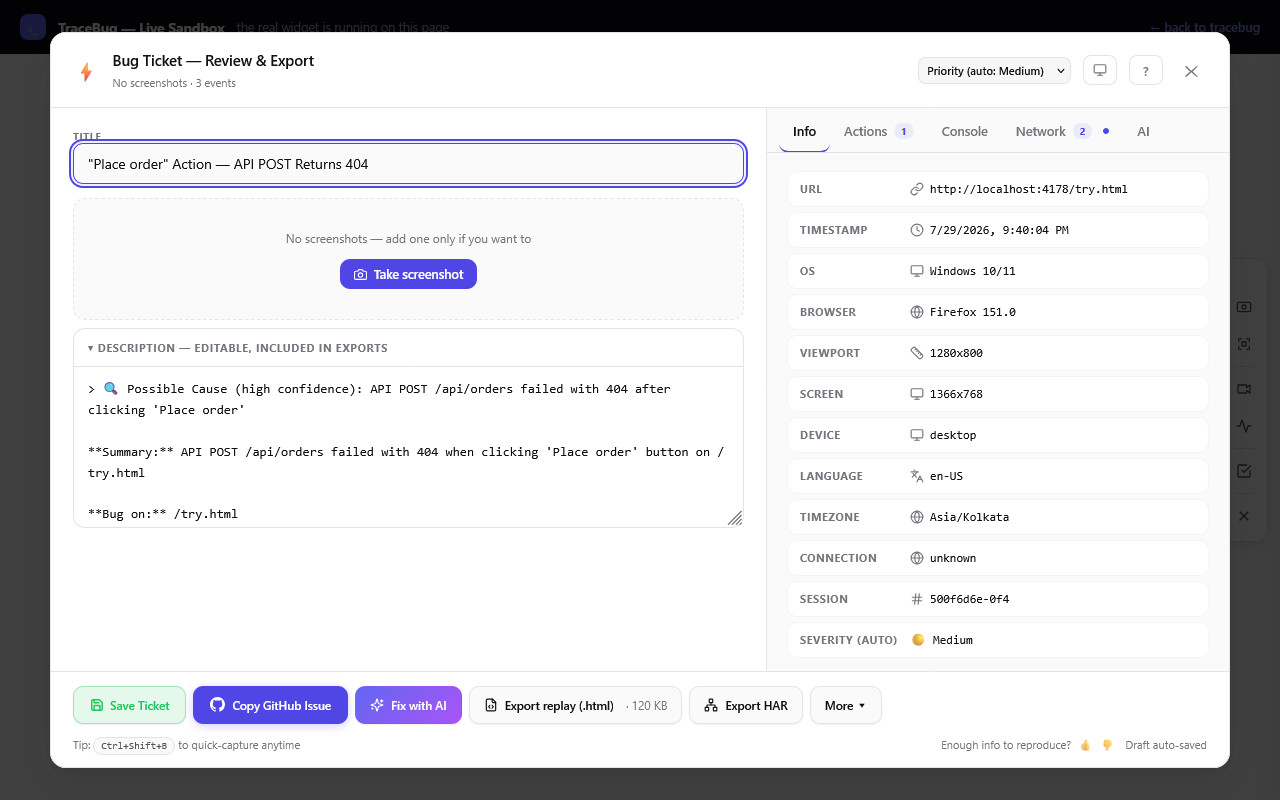Click background widget region capture icon
The image size is (1280, 800).
[x=1244, y=344]
